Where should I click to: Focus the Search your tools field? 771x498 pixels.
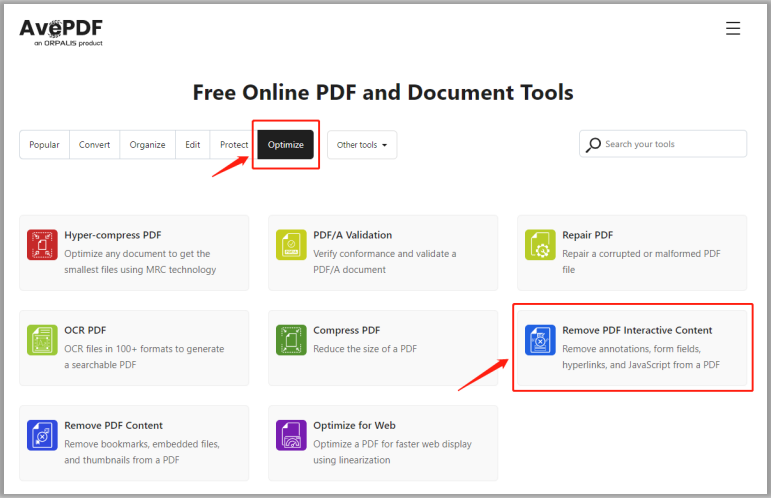point(663,144)
